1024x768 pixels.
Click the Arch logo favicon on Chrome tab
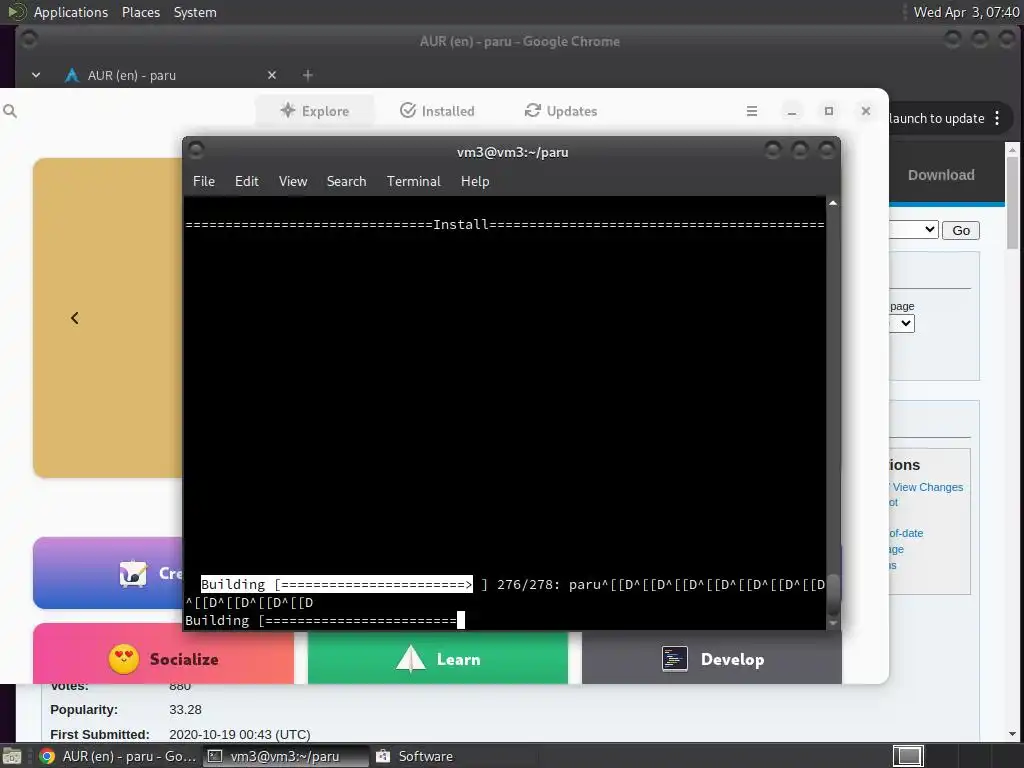pyautogui.click(x=72, y=75)
